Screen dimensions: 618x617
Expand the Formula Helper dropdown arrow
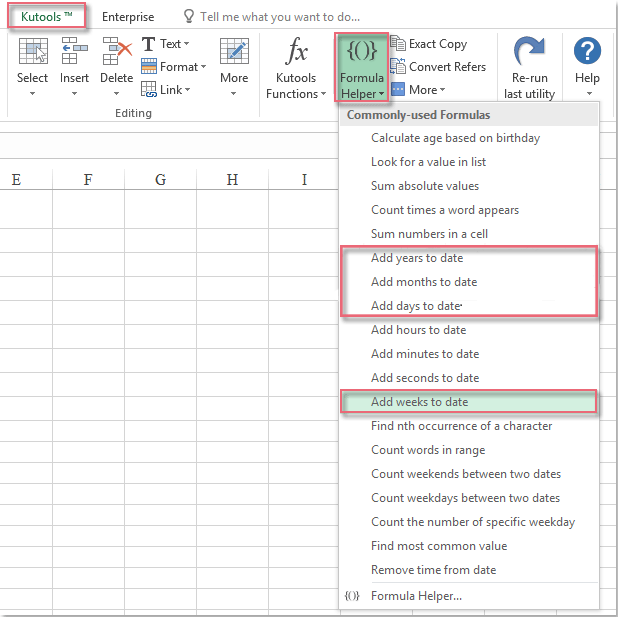click(x=381, y=94)
